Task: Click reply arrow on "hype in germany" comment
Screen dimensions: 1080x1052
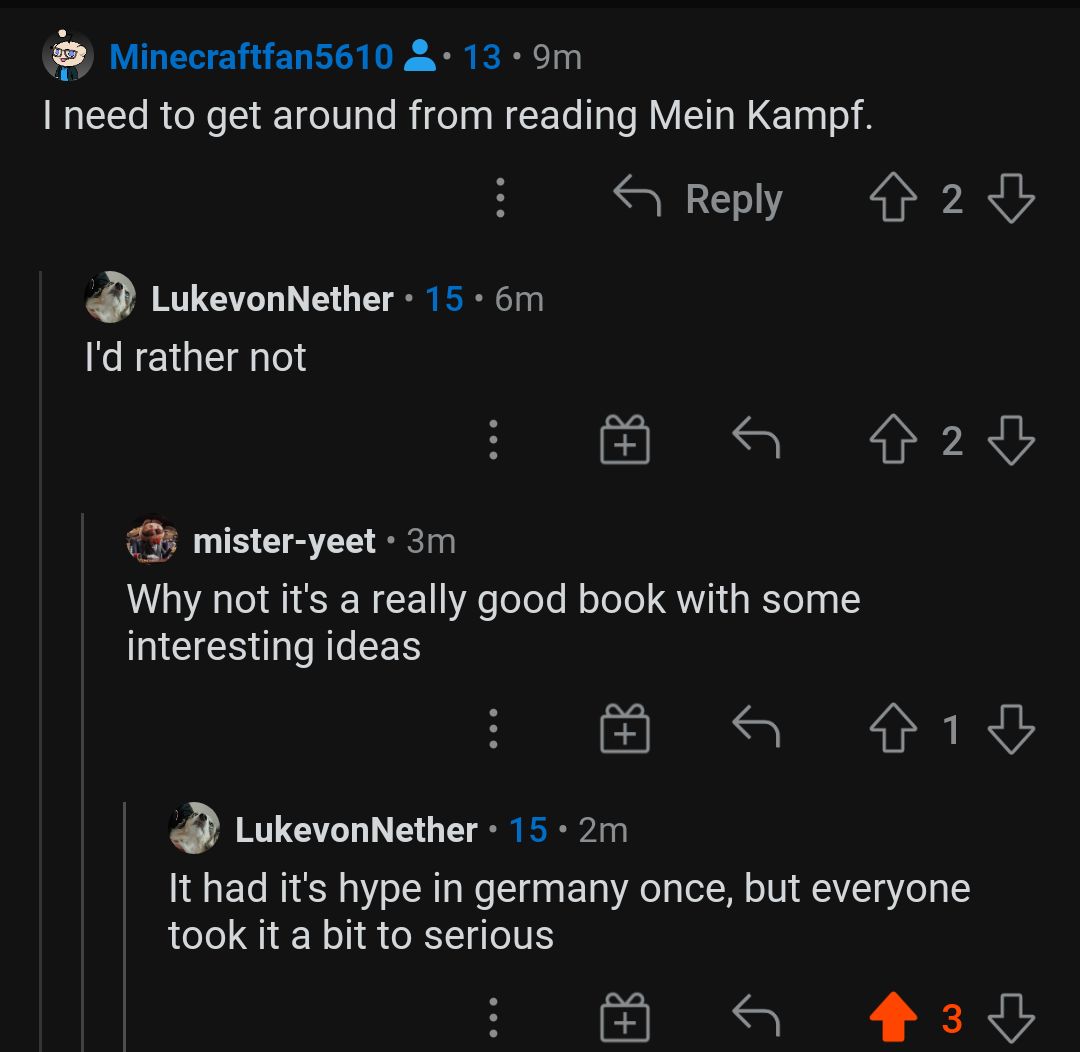Action: pos(756,1019)
